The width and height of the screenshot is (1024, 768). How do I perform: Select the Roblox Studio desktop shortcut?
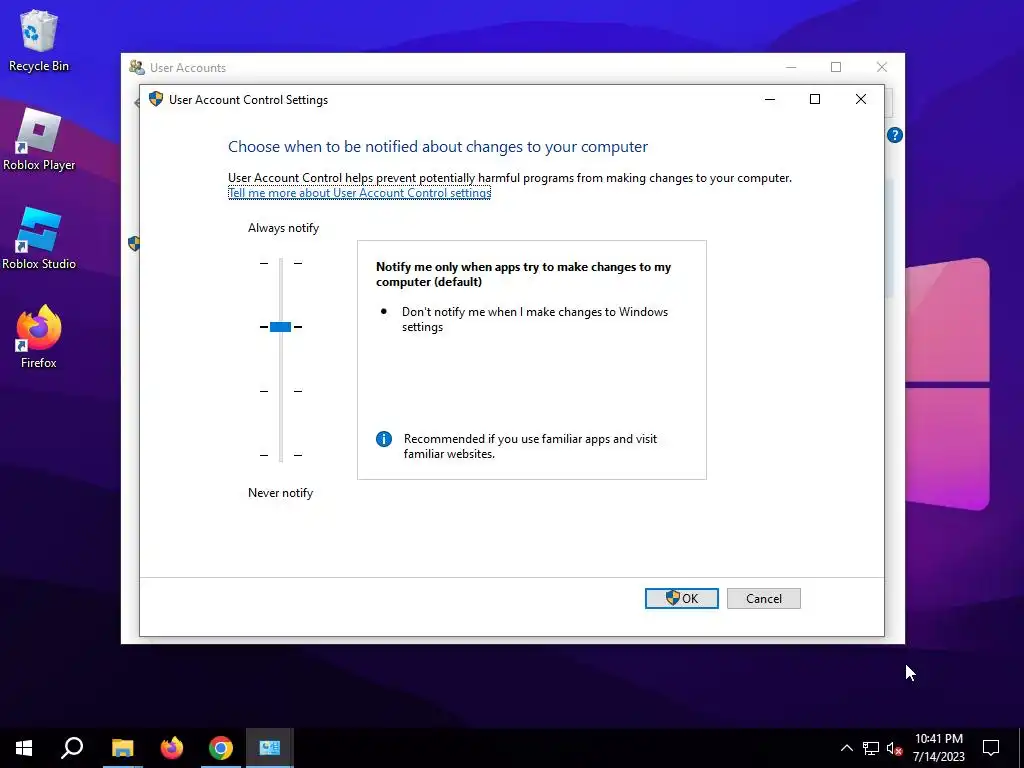(x=39, y=238)
